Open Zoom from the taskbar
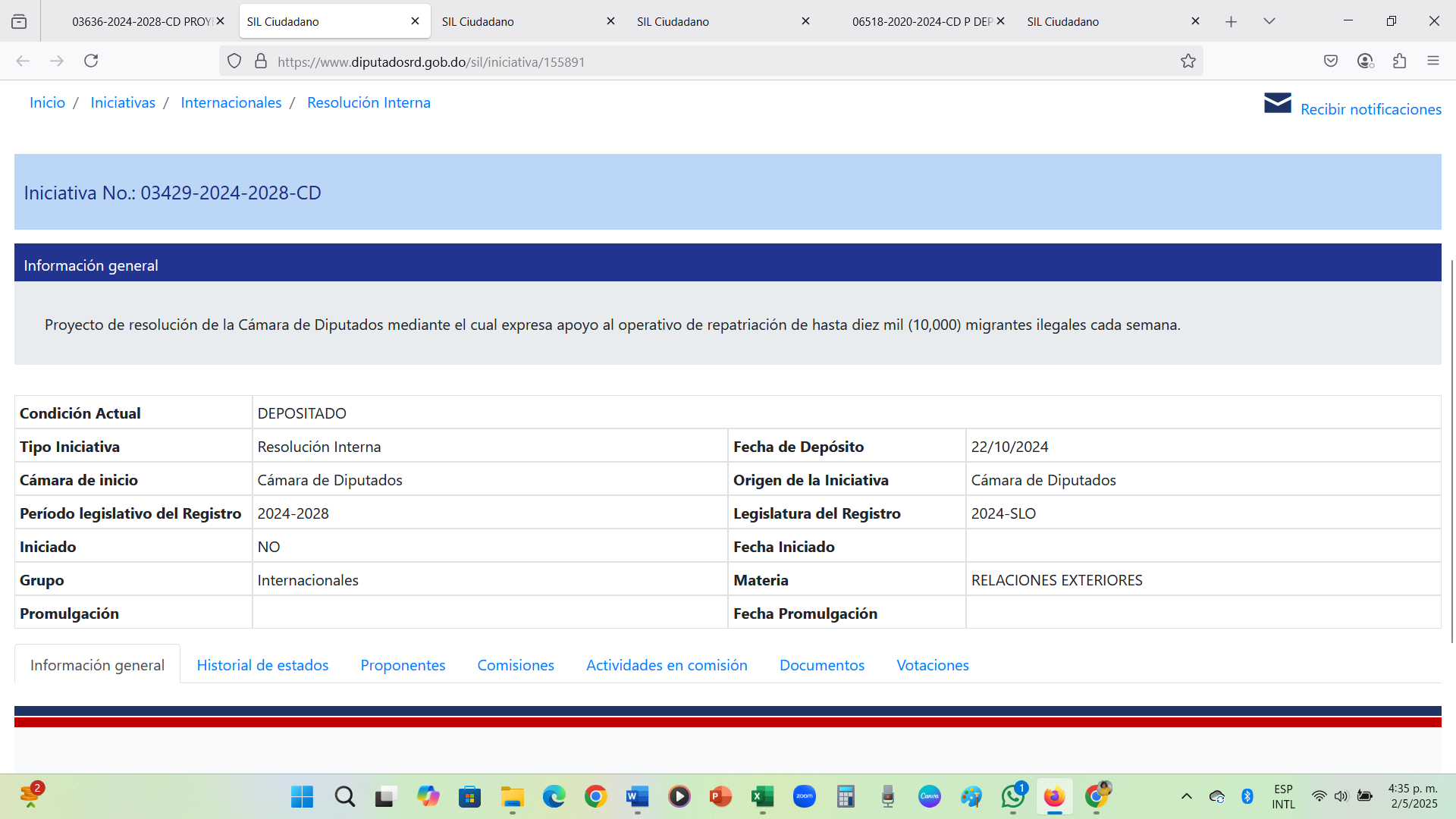Screen dimensions: 1456x819 pyautogui.click(x=804, y=796)
